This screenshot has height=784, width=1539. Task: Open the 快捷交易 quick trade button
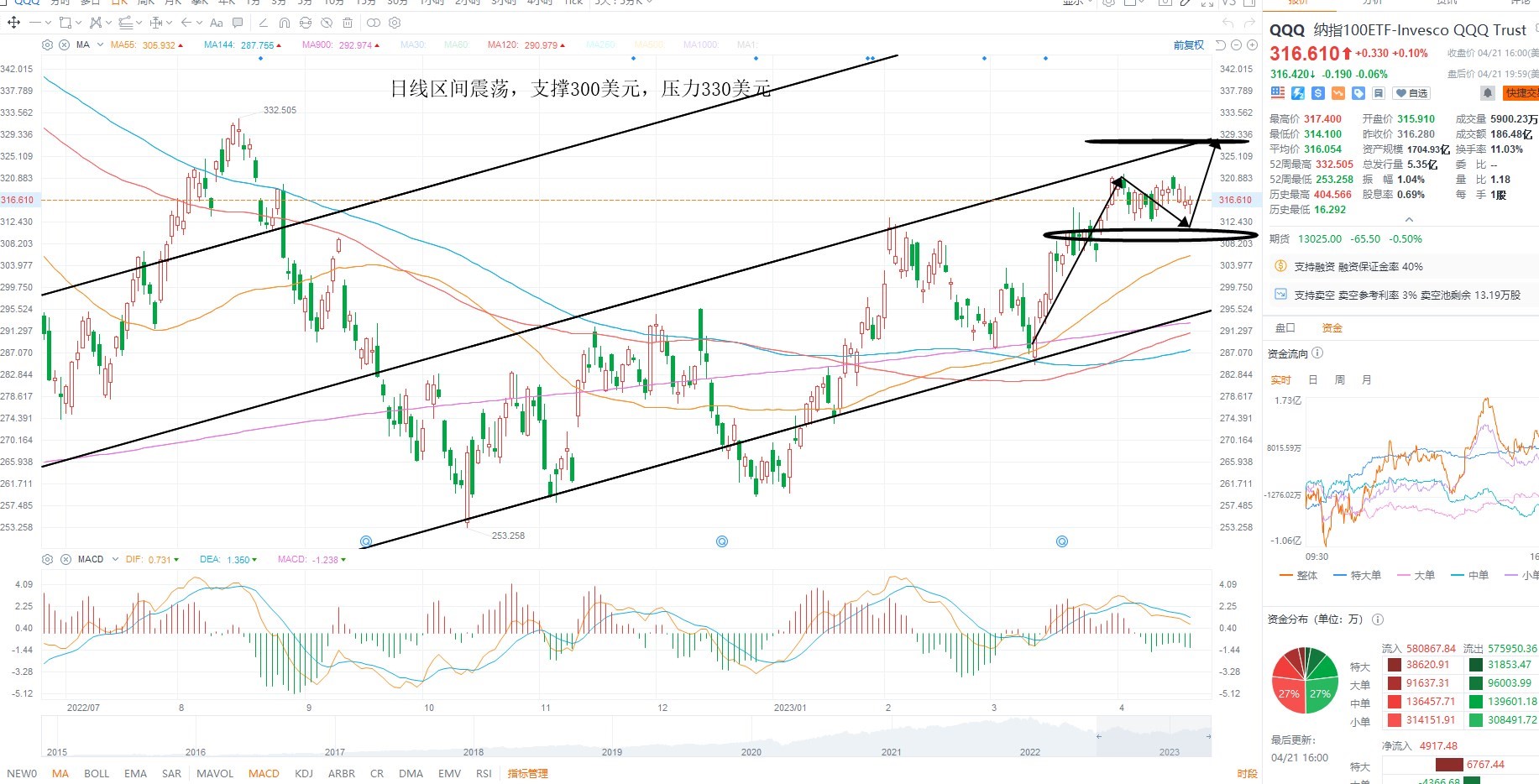(1521, 92)
